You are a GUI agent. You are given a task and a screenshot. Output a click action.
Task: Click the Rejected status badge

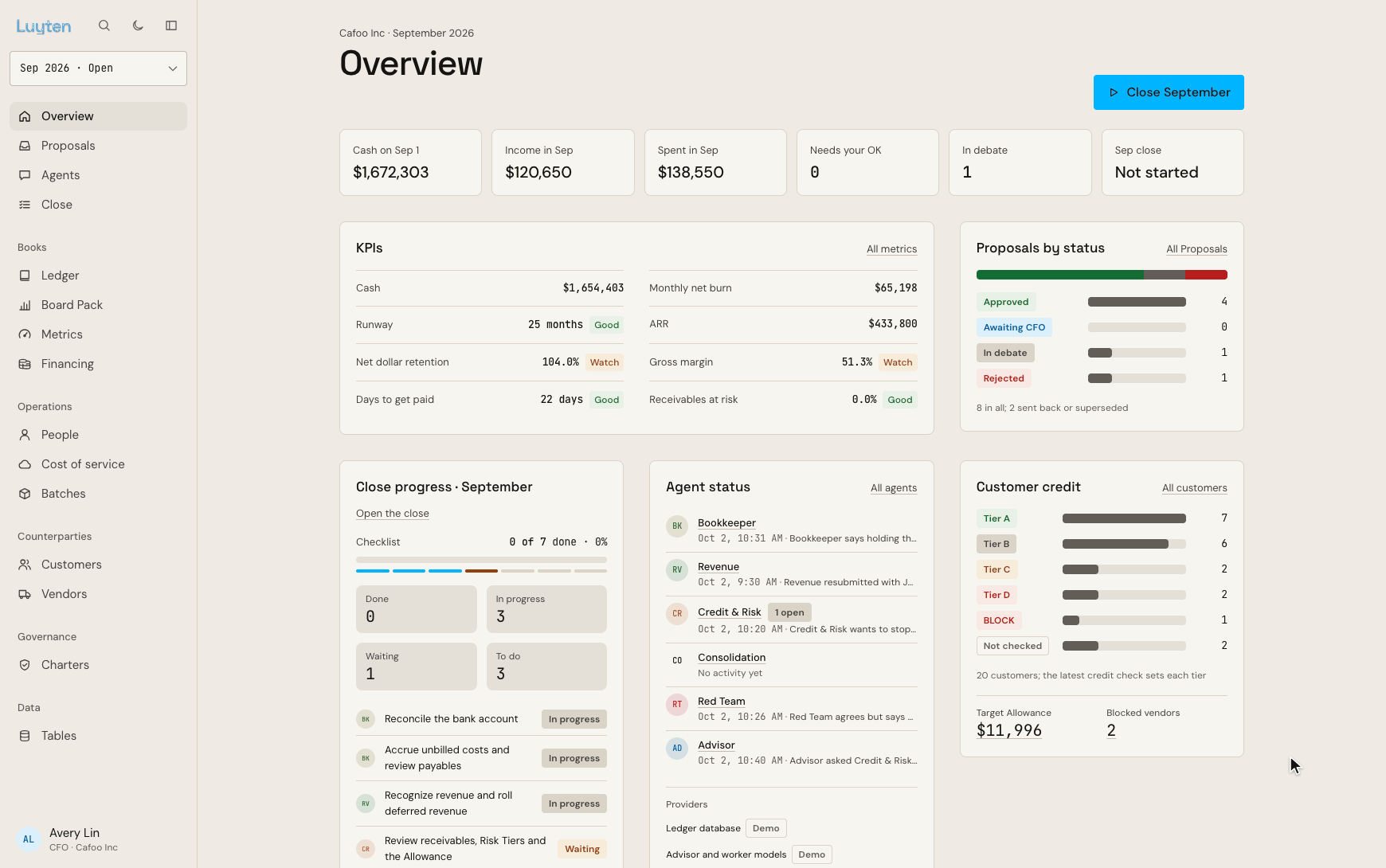tap(1004, 378)
